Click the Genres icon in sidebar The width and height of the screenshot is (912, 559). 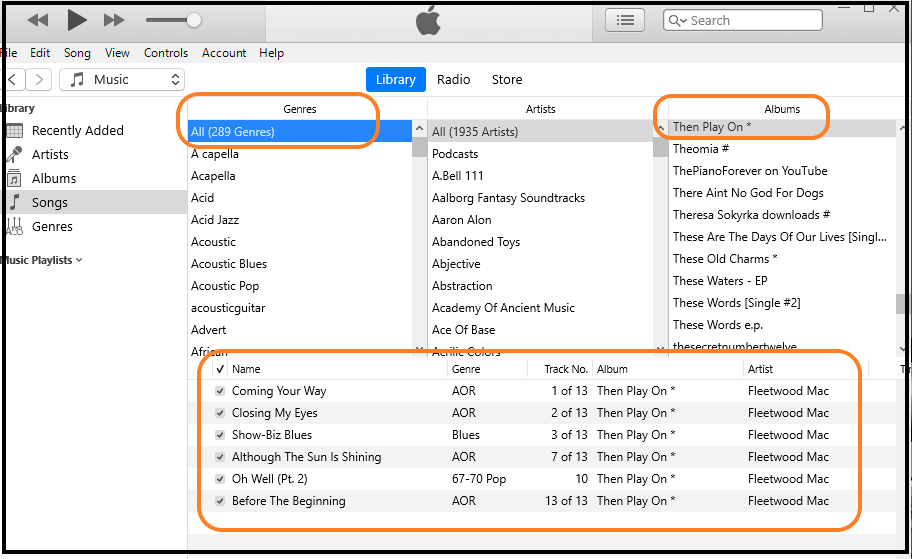point(15,226)
